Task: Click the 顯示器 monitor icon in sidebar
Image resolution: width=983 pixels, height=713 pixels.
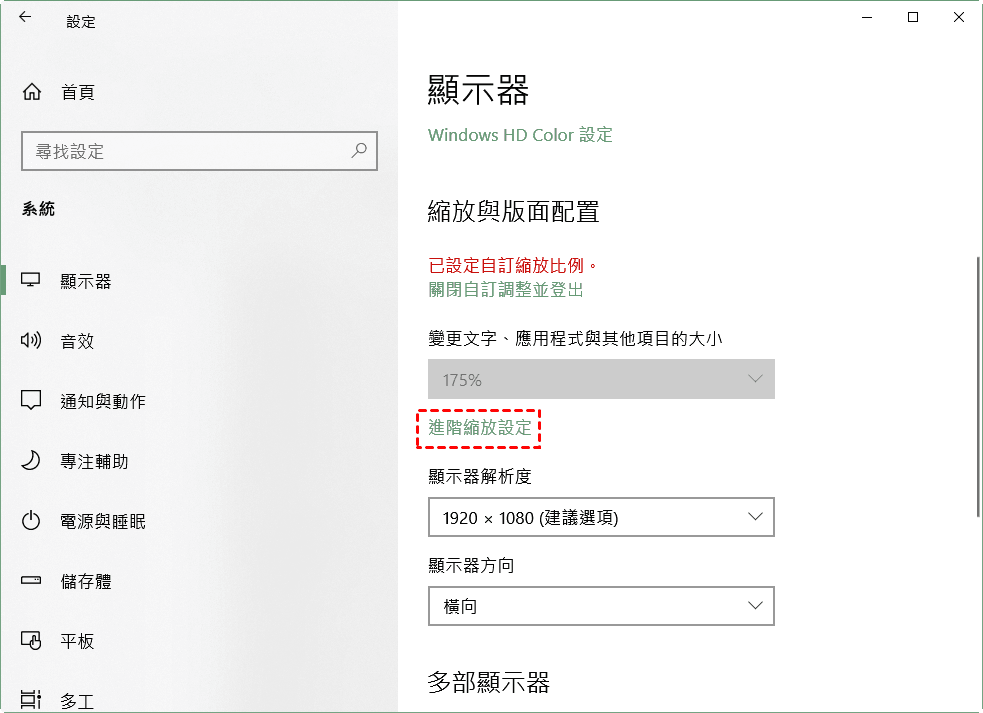Action: pos(31,281)
